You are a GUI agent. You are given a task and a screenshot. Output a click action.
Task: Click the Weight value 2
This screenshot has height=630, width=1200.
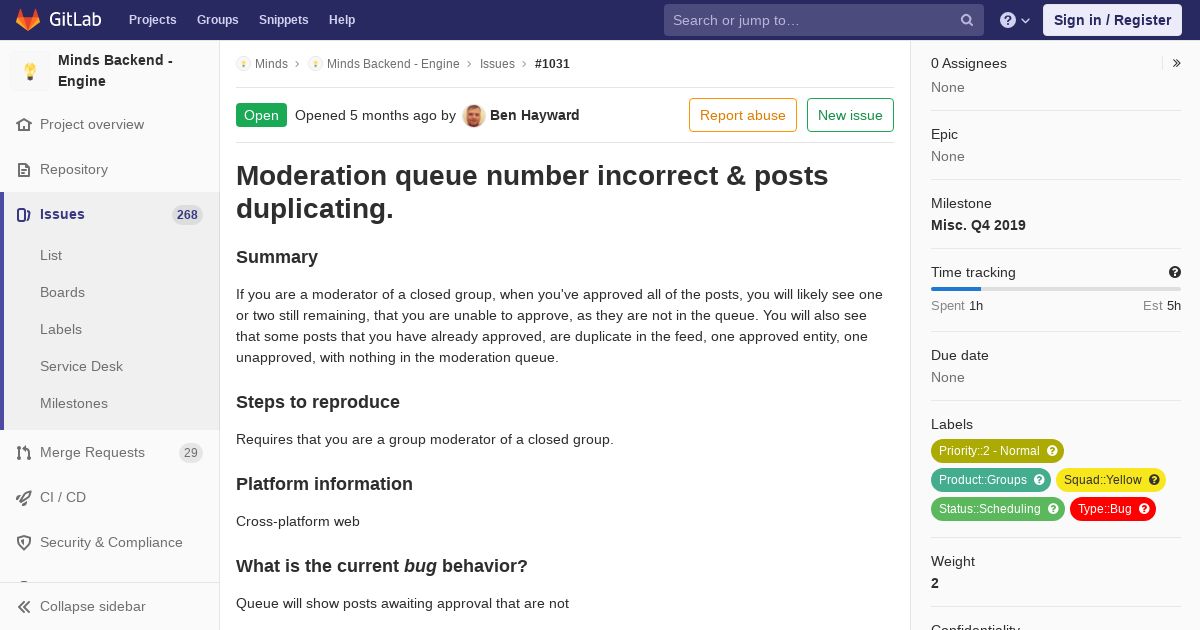(935, 583)
